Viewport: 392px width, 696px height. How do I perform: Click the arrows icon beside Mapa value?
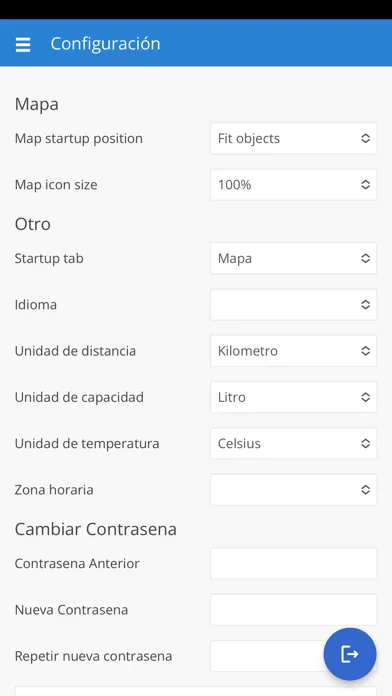coord(365,258)
